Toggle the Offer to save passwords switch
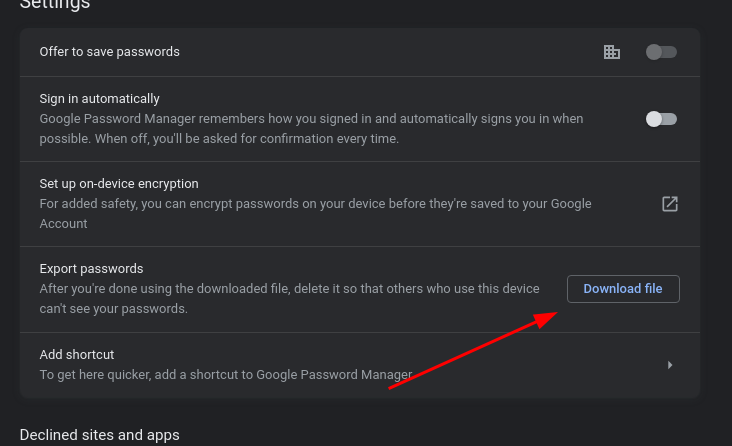The image size is (732, 446). (661, 52)
